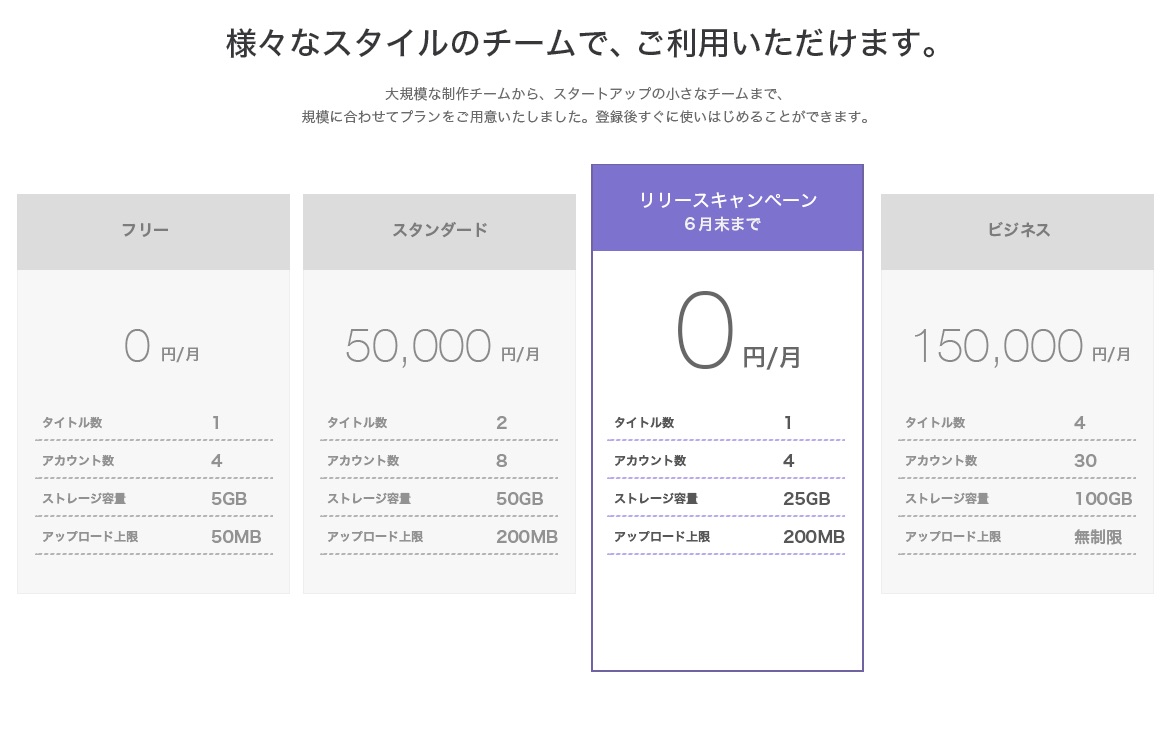1170x735 pixels.
Task: Click アップロード上限 50MB row in フリー
Action: click(153, 537)
